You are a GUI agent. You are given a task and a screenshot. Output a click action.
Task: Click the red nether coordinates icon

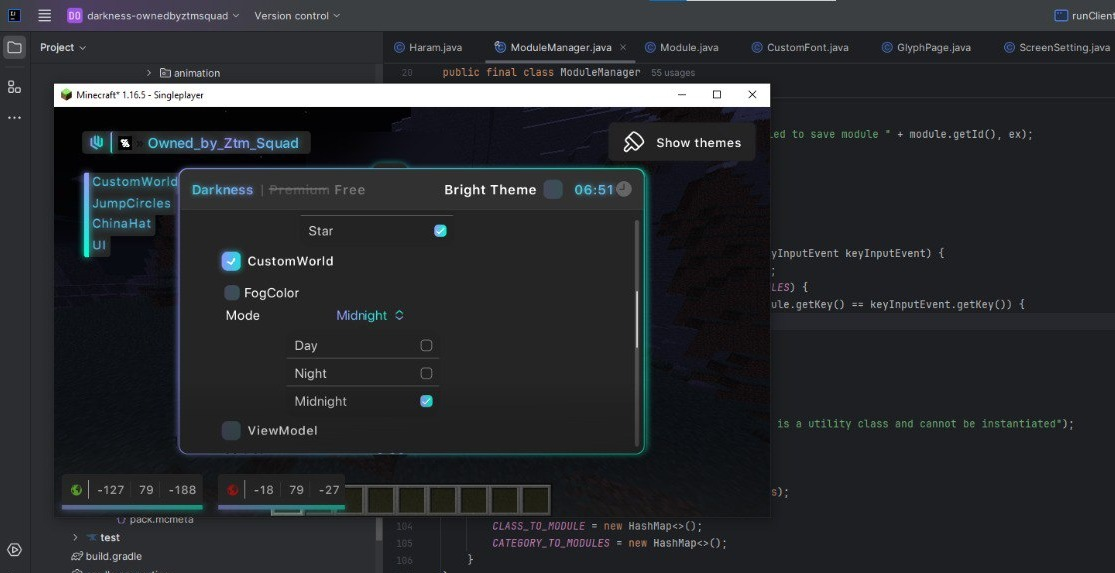point(233,490)
